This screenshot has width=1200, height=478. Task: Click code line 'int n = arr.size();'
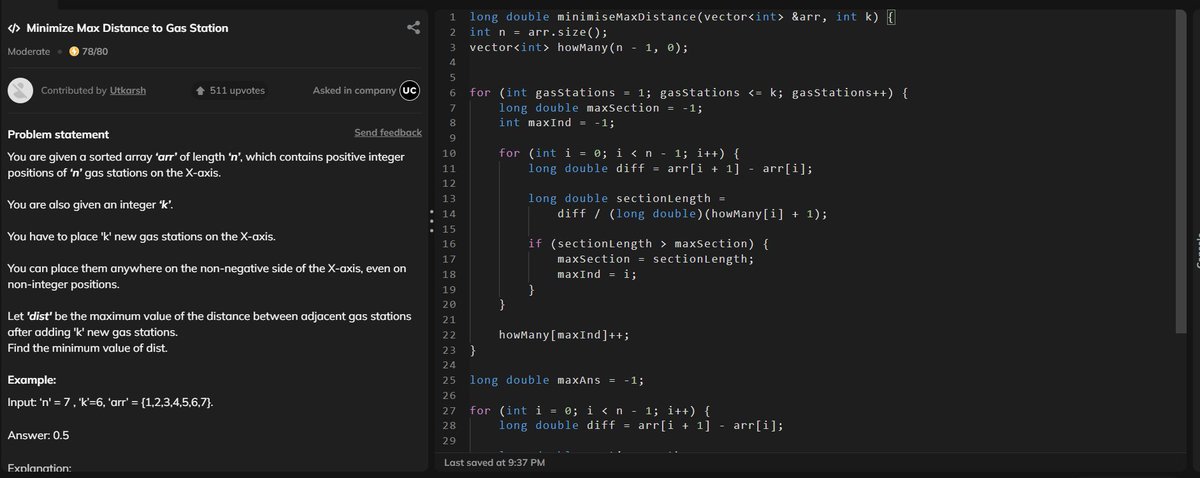(538, 32)
